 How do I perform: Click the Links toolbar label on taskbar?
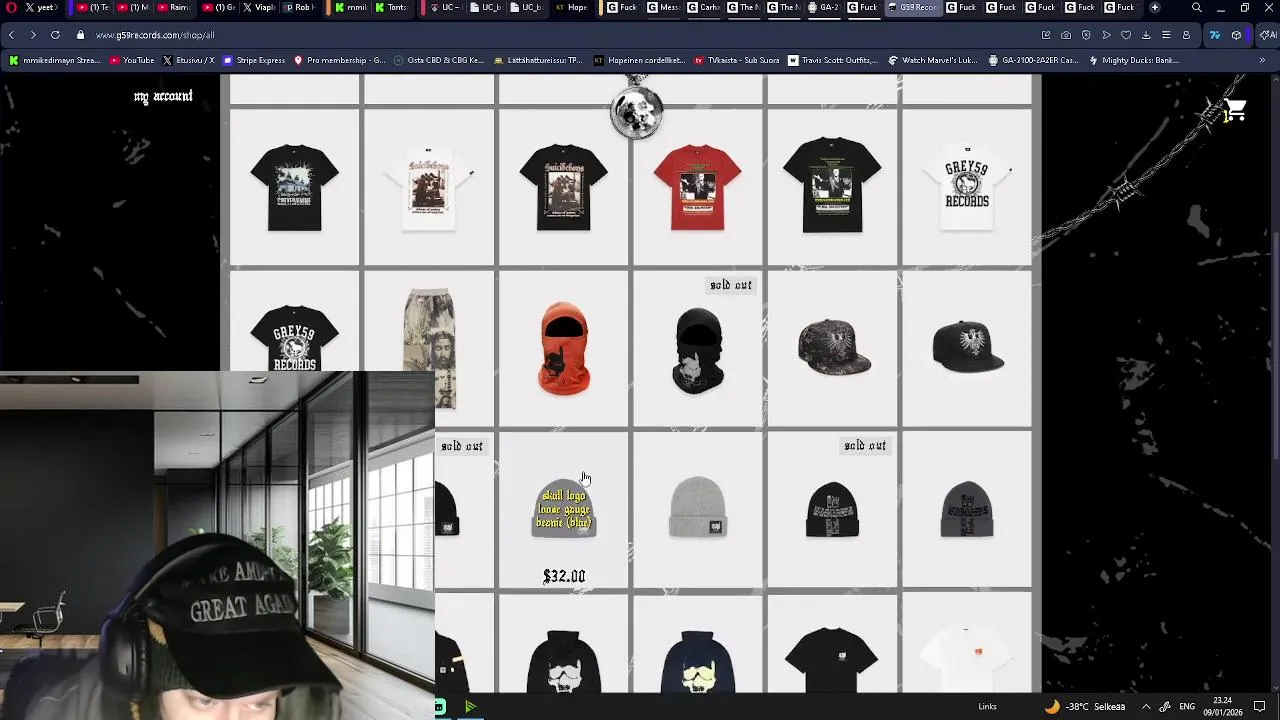[987, 707]
